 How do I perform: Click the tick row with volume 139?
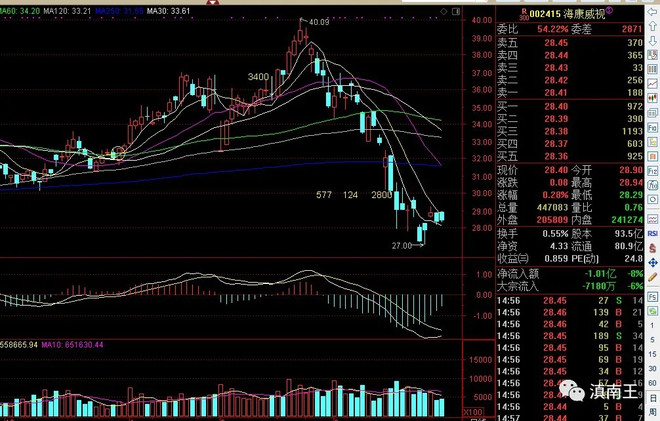tap(570, 312)
